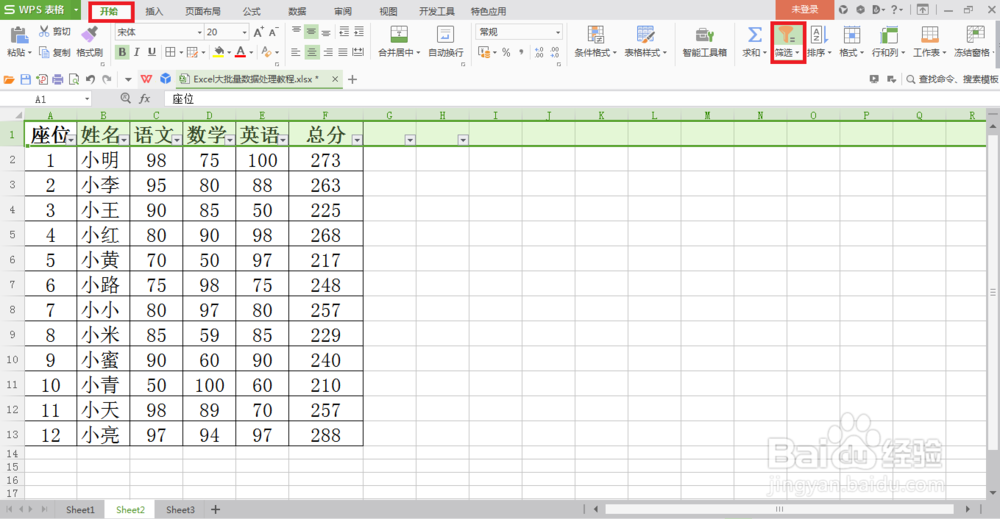Toggle Underline formatting
This screenshot has height=519, width=1000.
(151, 52)
